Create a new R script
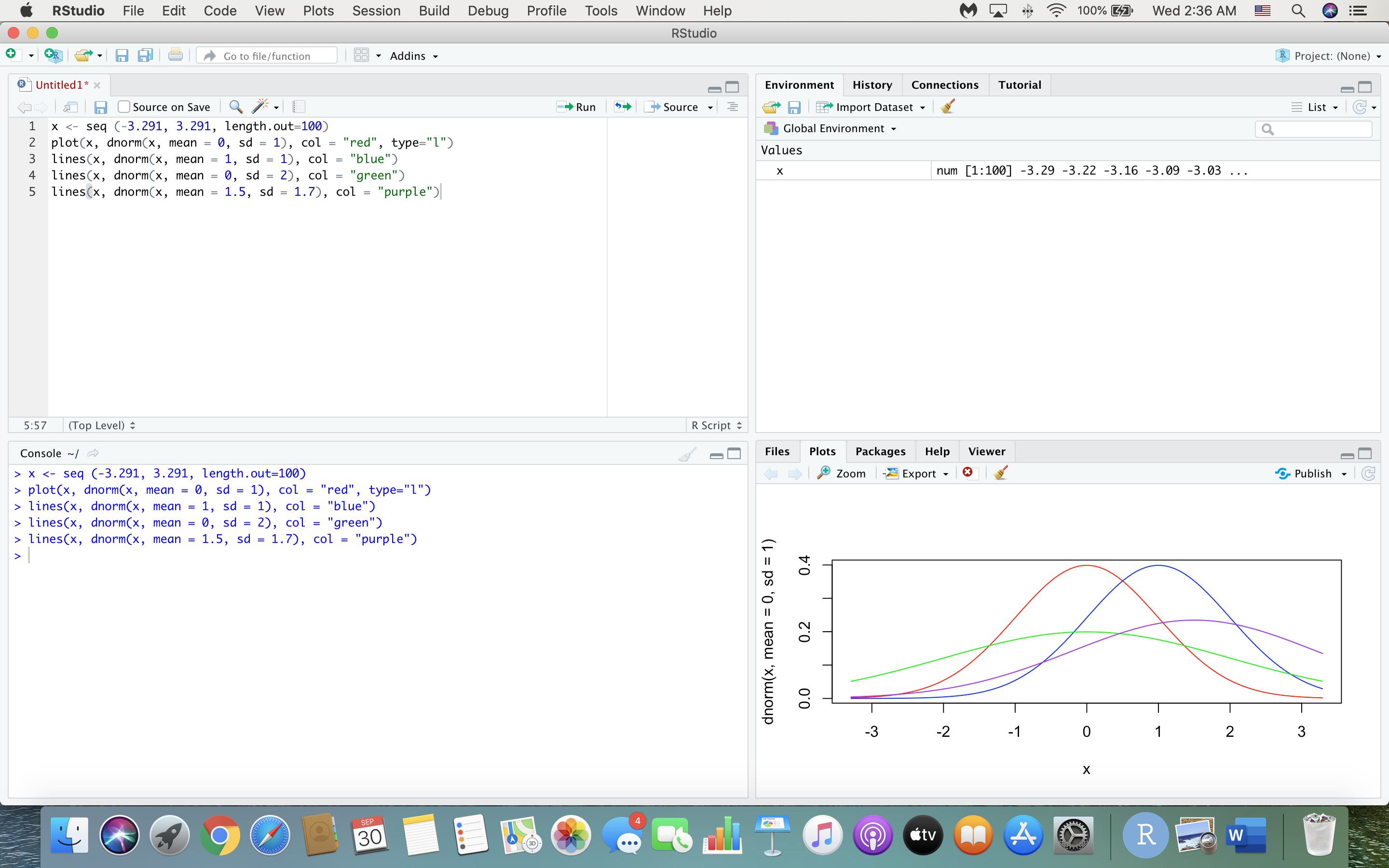 (12, 55)
